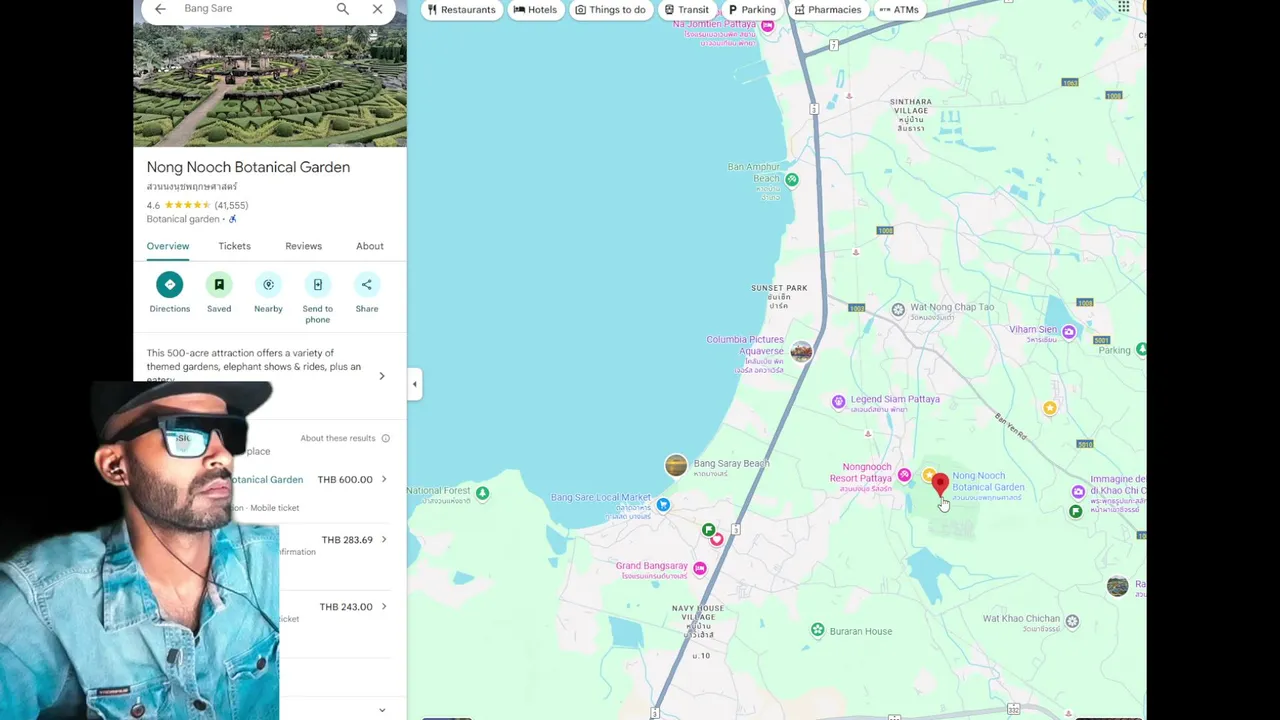Filter map by Parking chip
The width and height of the screenshot is (1280, 720).
[751, 10]
